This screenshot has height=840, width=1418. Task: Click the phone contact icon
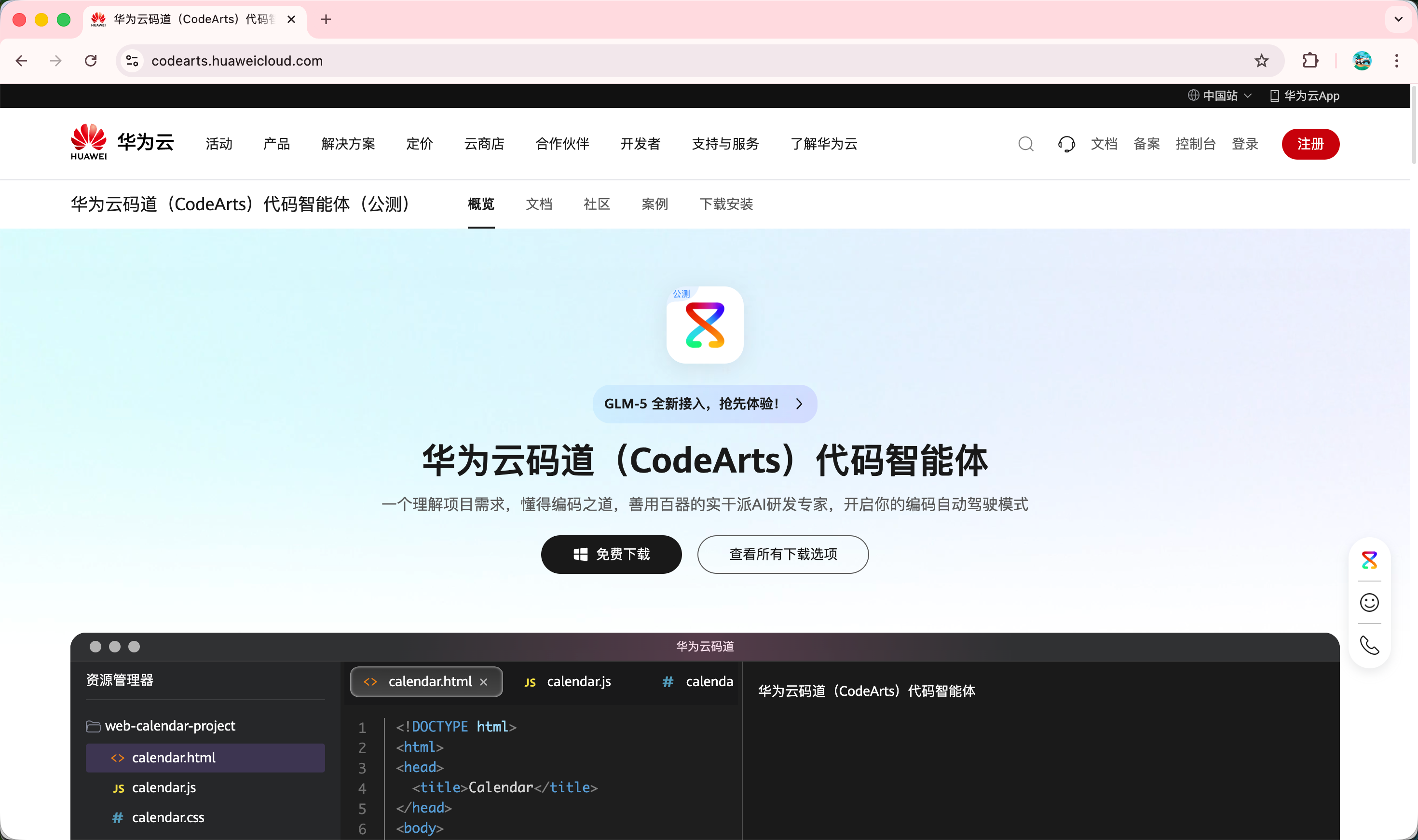pos(1369,645)
